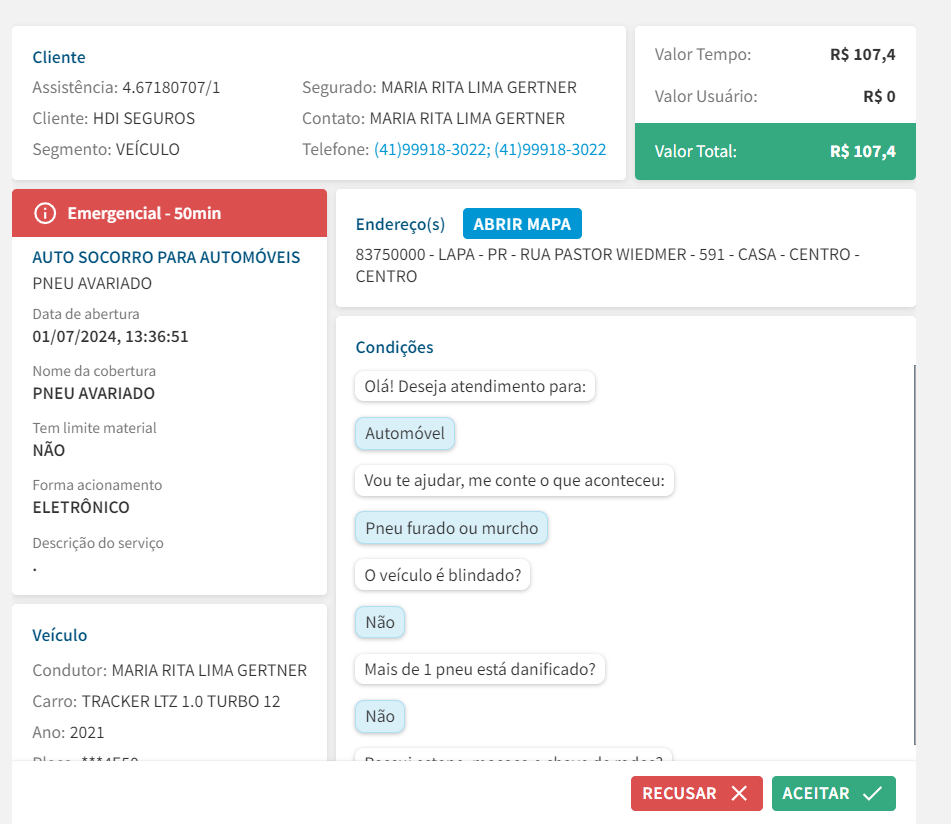Decline the request with RECUSAR
Viewport: 951px width, 824px height.
(696, 793)
